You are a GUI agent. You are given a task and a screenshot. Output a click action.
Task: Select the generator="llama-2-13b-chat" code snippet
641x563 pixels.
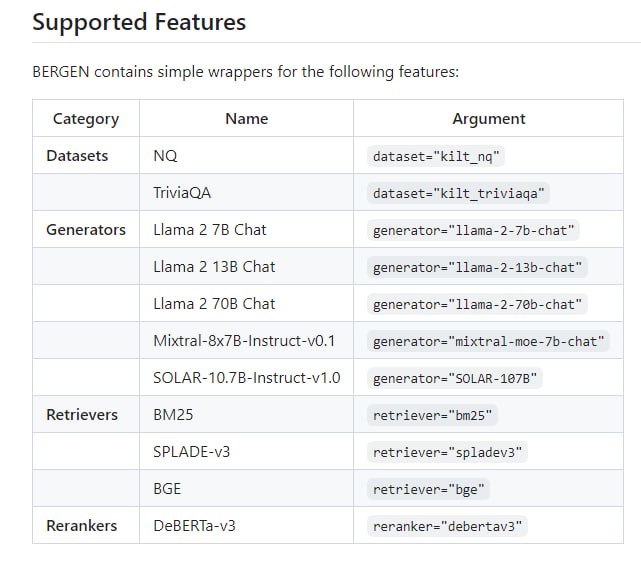coord(477,268)
